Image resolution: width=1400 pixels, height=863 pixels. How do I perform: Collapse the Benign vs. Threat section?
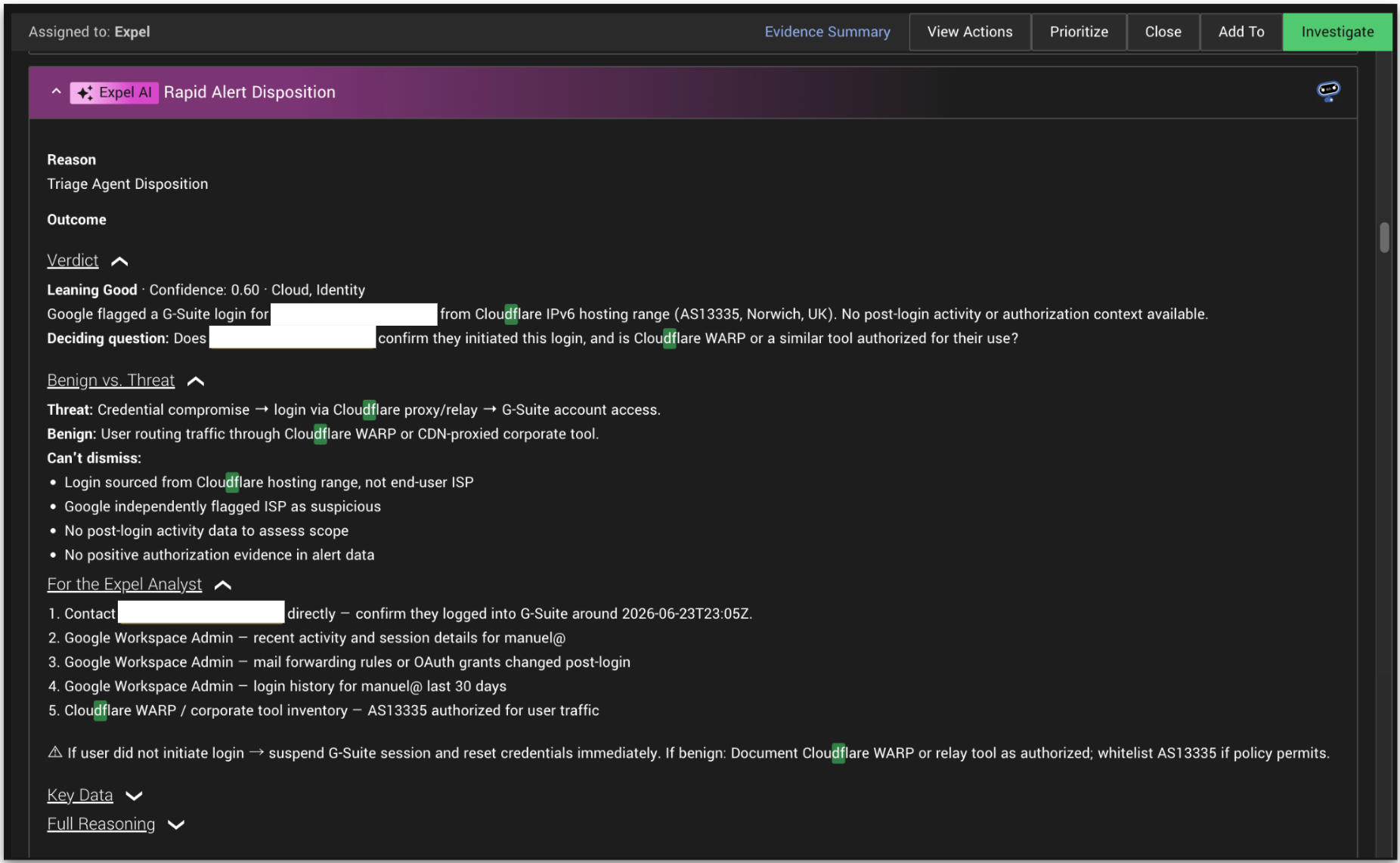pos(196,381)
